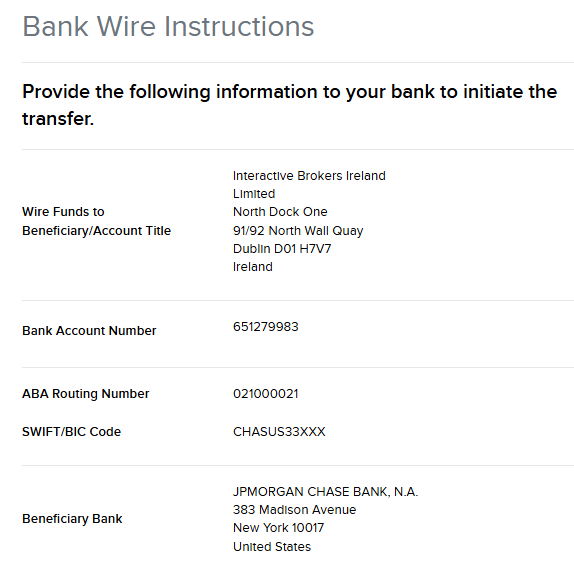Click the Dublin D01 H7V7 line
The width and height of the screenshot is (574, 576).
click(x=282, y=249)
